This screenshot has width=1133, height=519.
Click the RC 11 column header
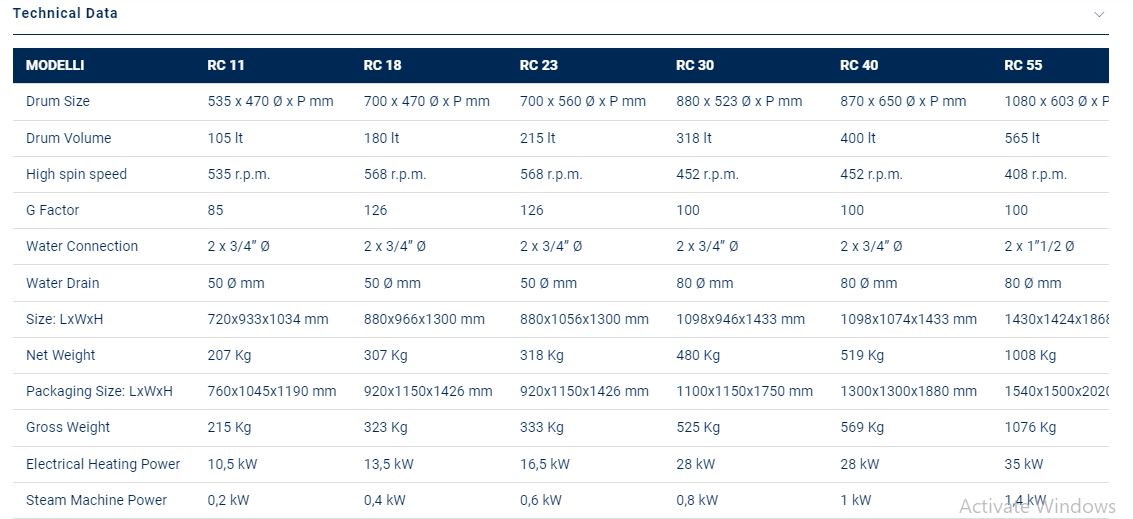pos(226,65)
